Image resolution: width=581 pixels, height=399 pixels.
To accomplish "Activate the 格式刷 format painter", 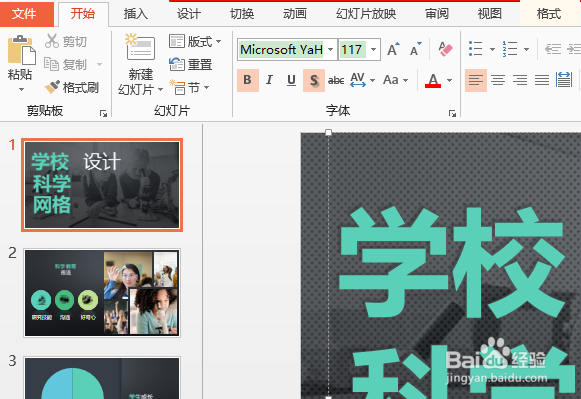I will (x=72, y=87).
